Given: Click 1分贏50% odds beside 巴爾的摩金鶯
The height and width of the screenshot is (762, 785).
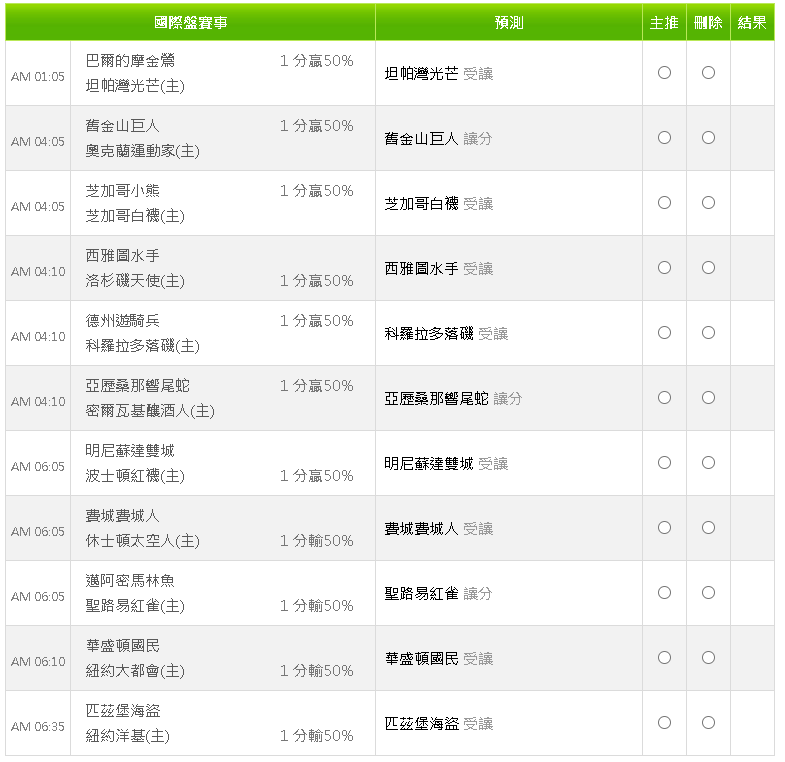Looking at the screenshot, I should click(316, 61).
